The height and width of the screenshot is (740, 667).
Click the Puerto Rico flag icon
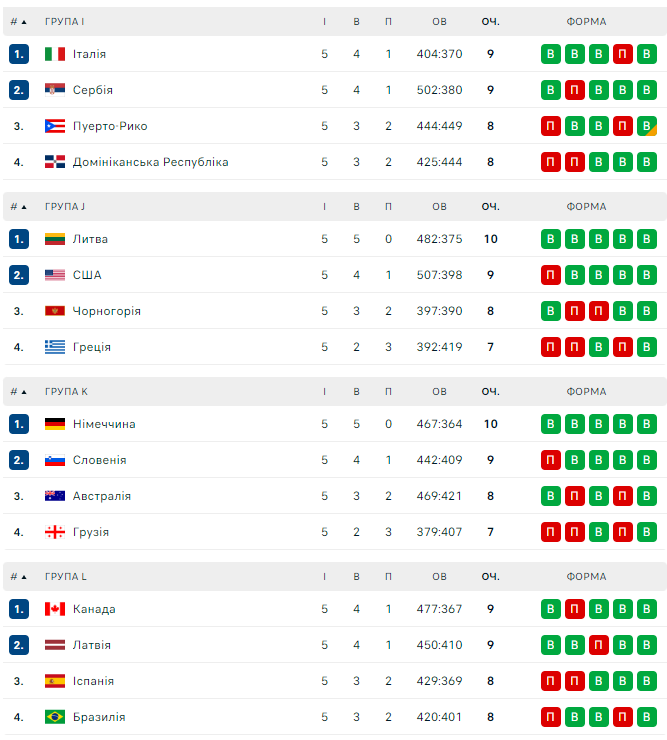(55, 126)
